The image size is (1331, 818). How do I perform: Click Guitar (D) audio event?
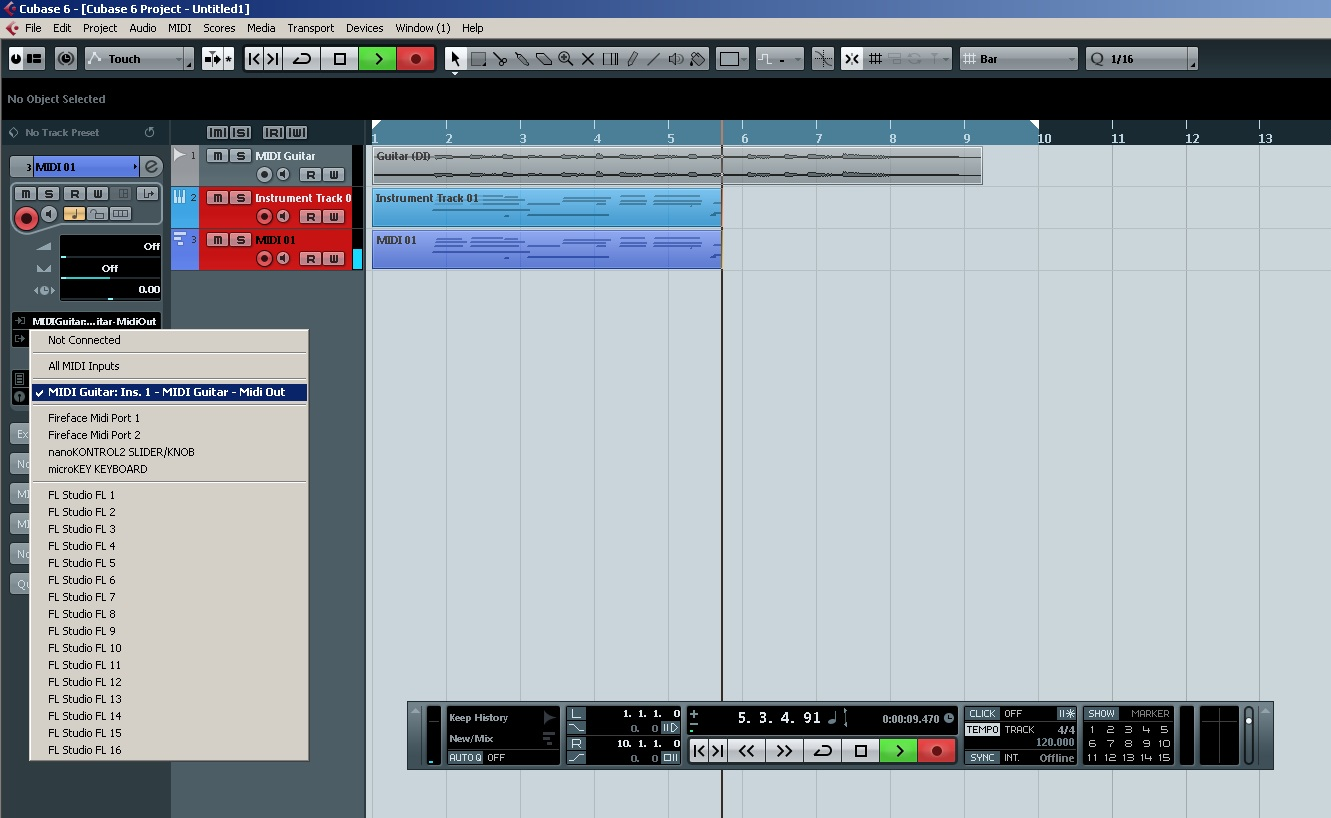point(677,165)
